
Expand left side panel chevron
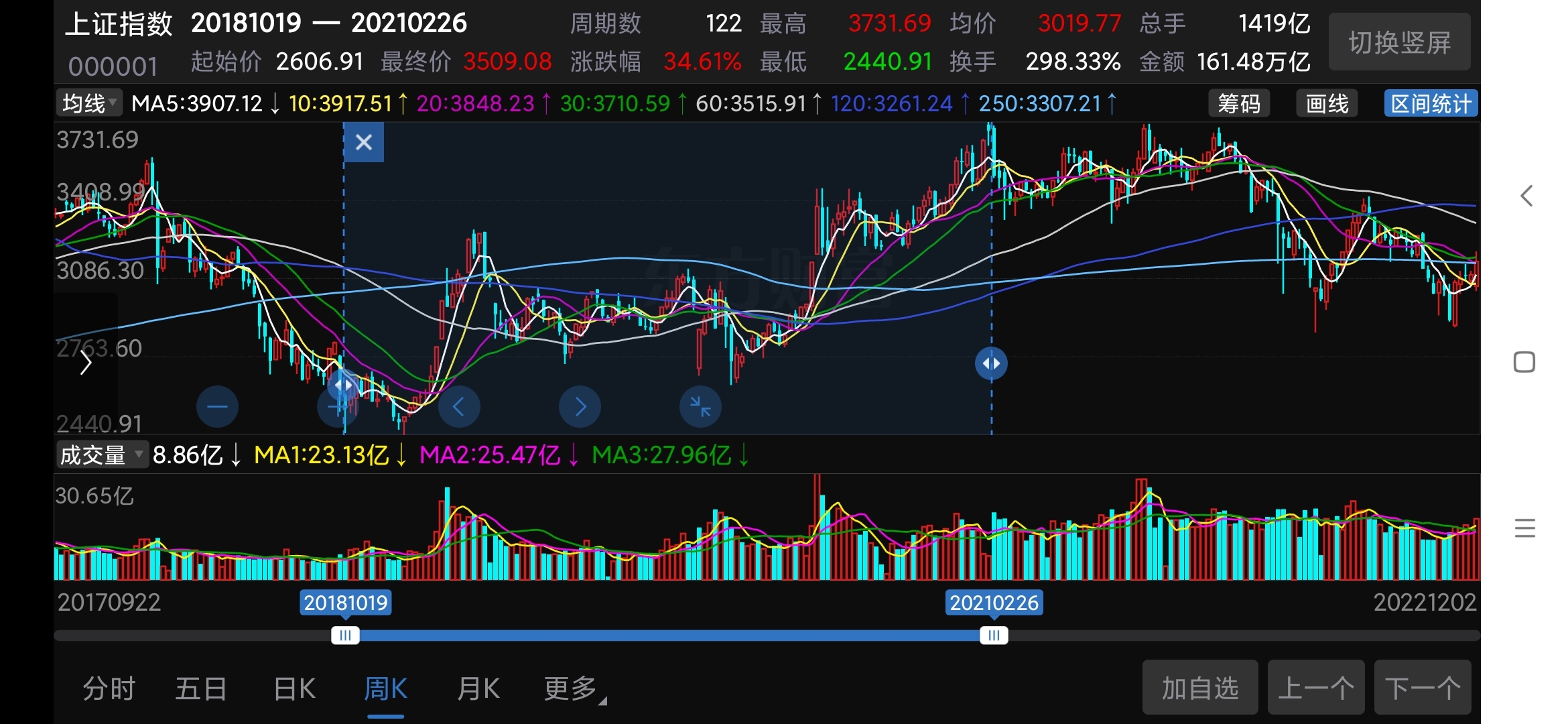click(x=86, y=363)
